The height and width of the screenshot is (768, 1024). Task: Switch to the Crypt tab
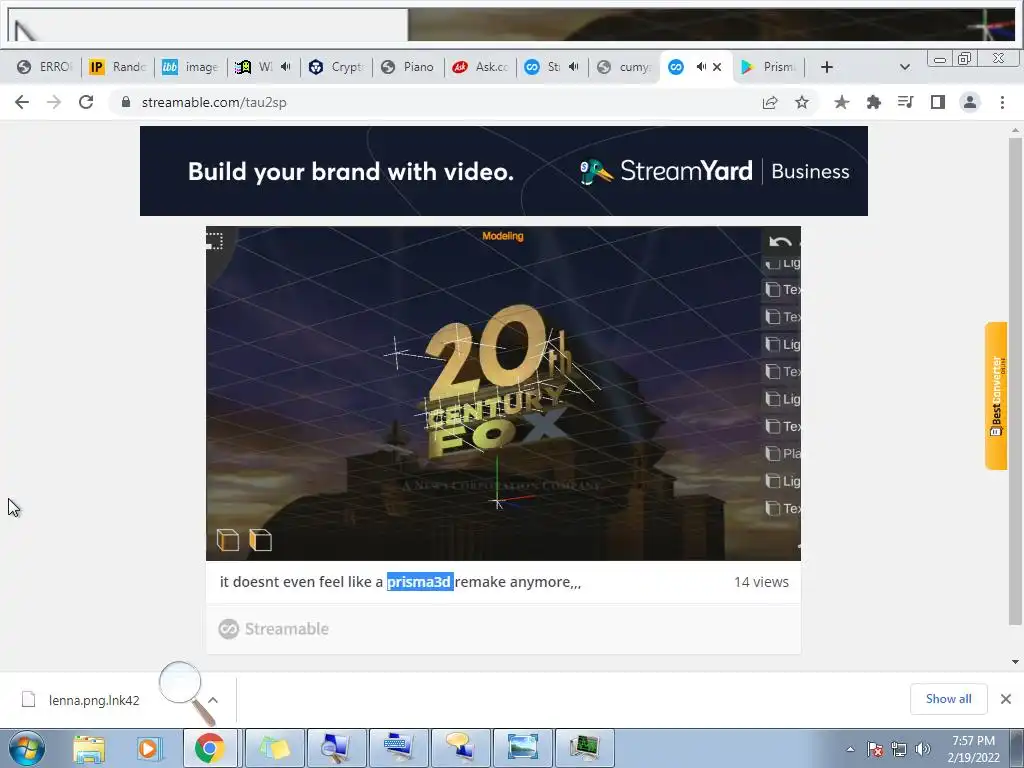coord(336,67)
